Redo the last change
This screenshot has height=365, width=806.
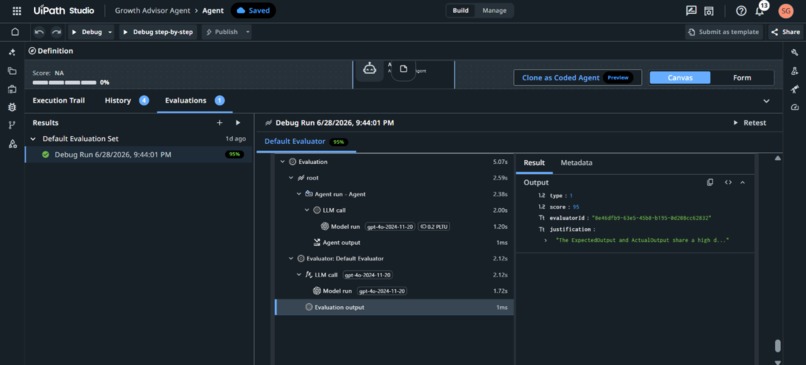click(x=56, y=32)
